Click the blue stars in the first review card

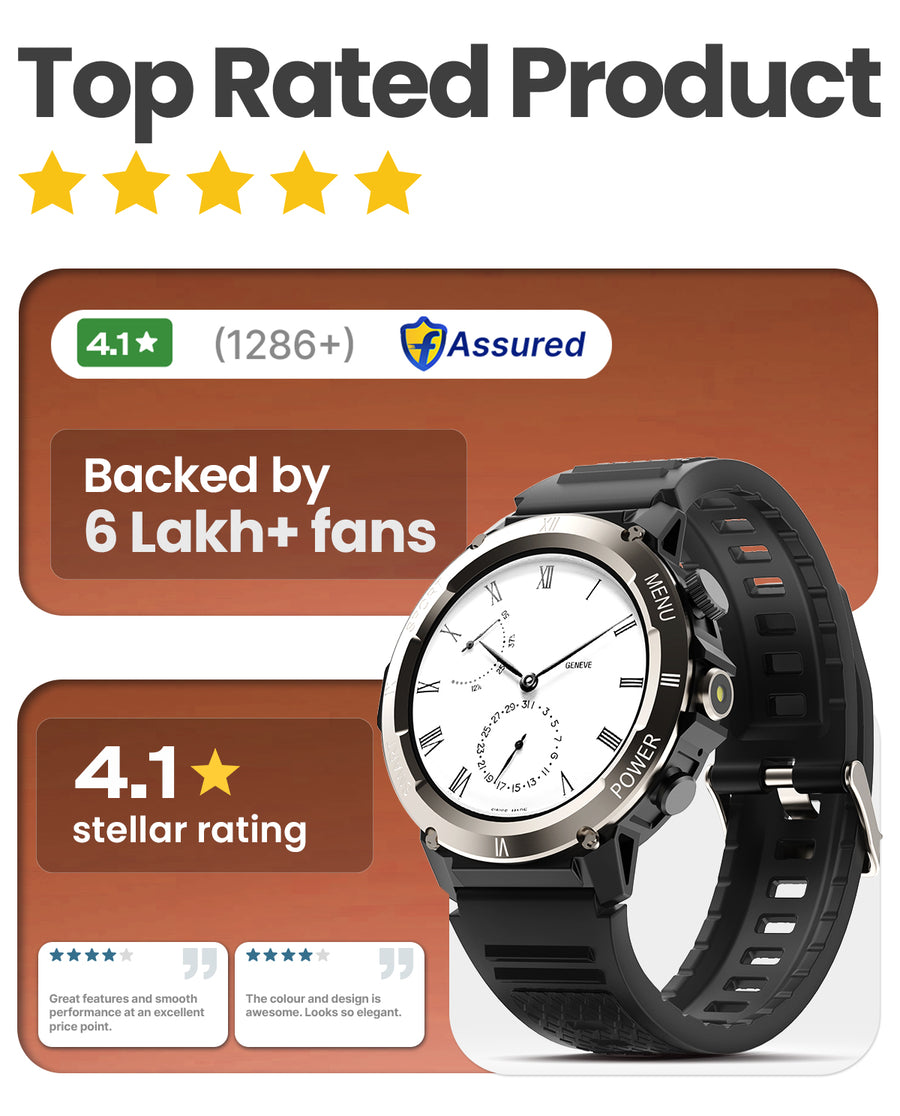[91, 955]
